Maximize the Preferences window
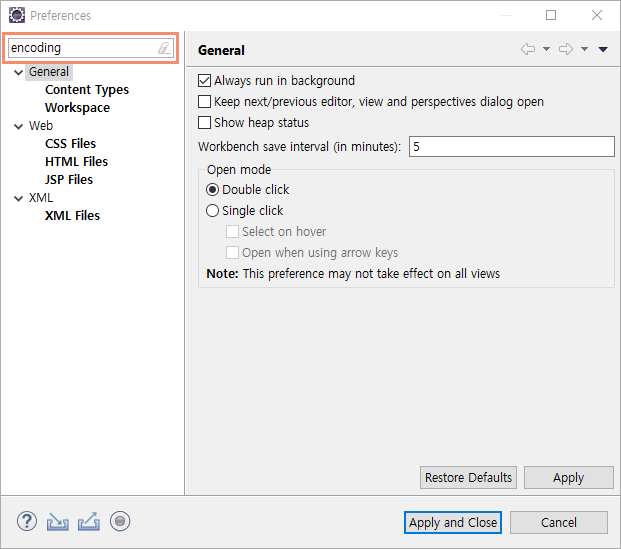The width and height of the screenshot is (621, 549). pos(551,15)
